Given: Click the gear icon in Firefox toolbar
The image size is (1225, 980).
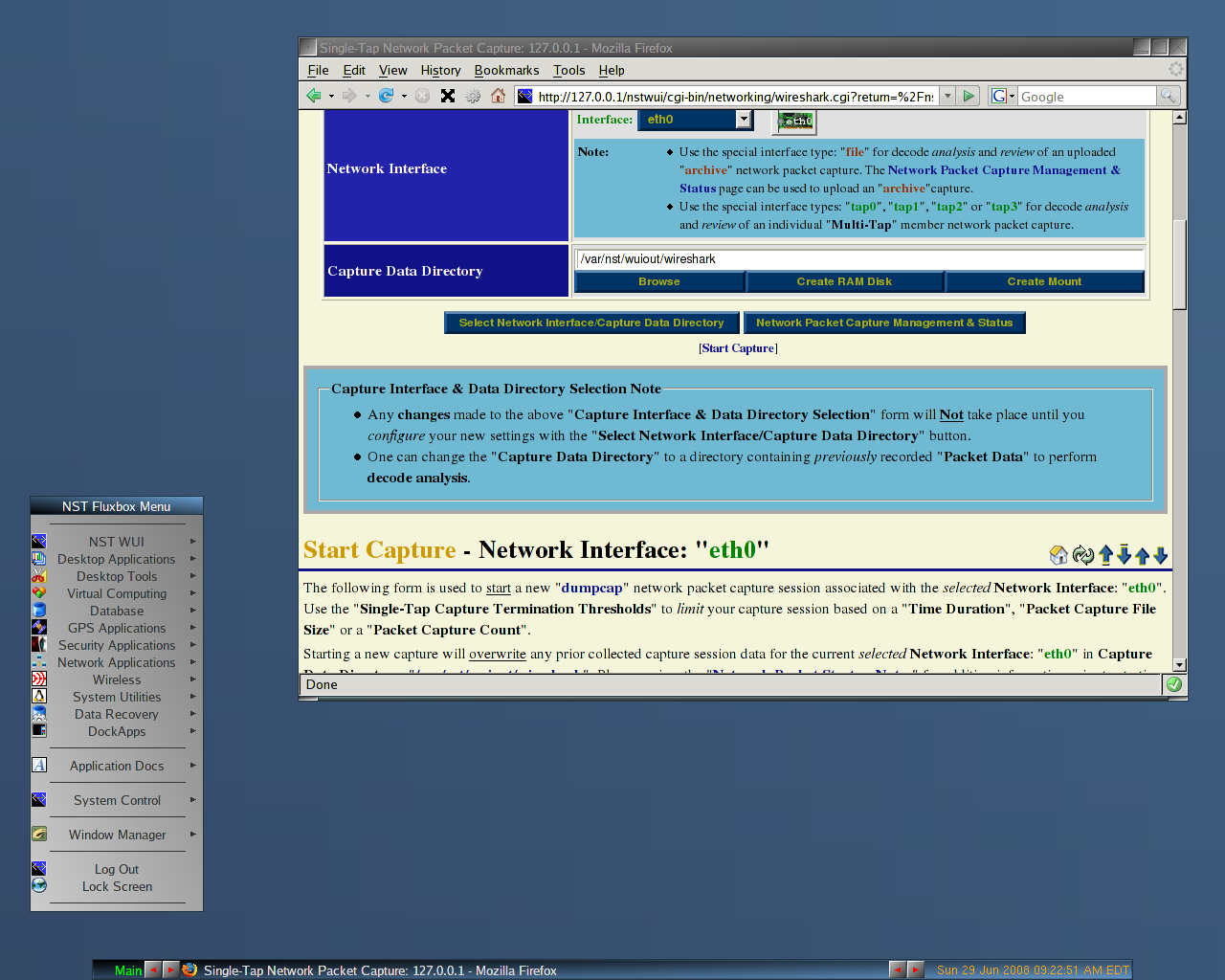Looking at the screenshot, I should click(x=473, y=96).
